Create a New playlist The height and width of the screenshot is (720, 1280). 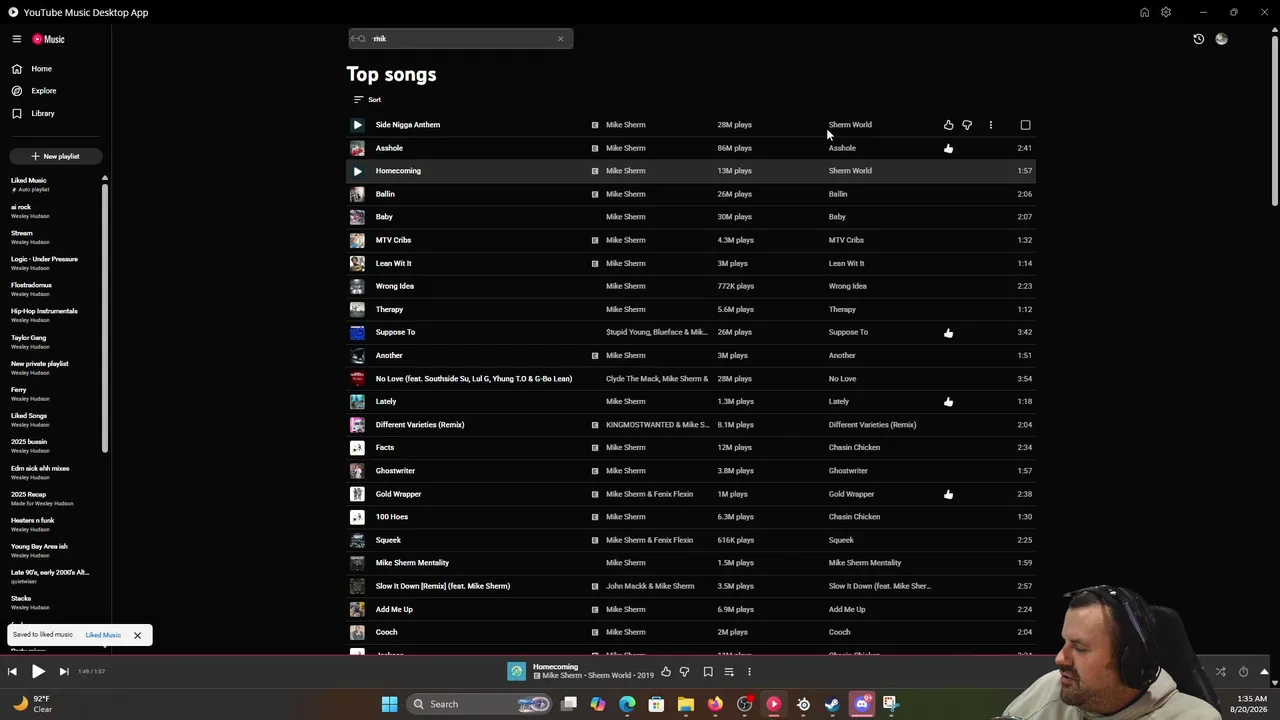click(55, 156)
